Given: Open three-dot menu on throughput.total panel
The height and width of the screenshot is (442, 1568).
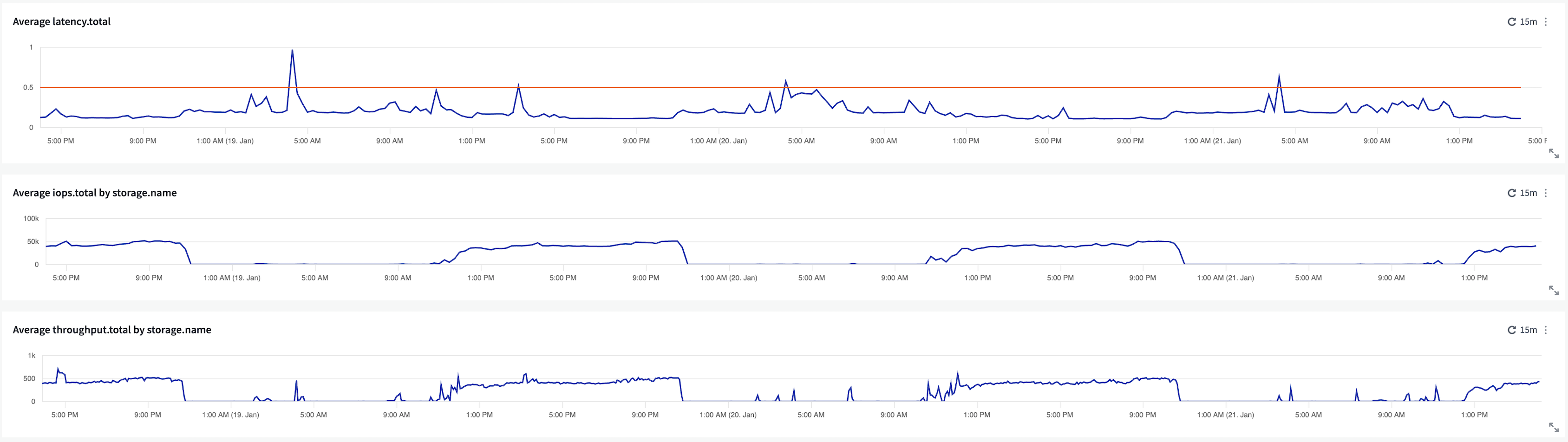Looking at the screenshot, I should (1546, 330).
